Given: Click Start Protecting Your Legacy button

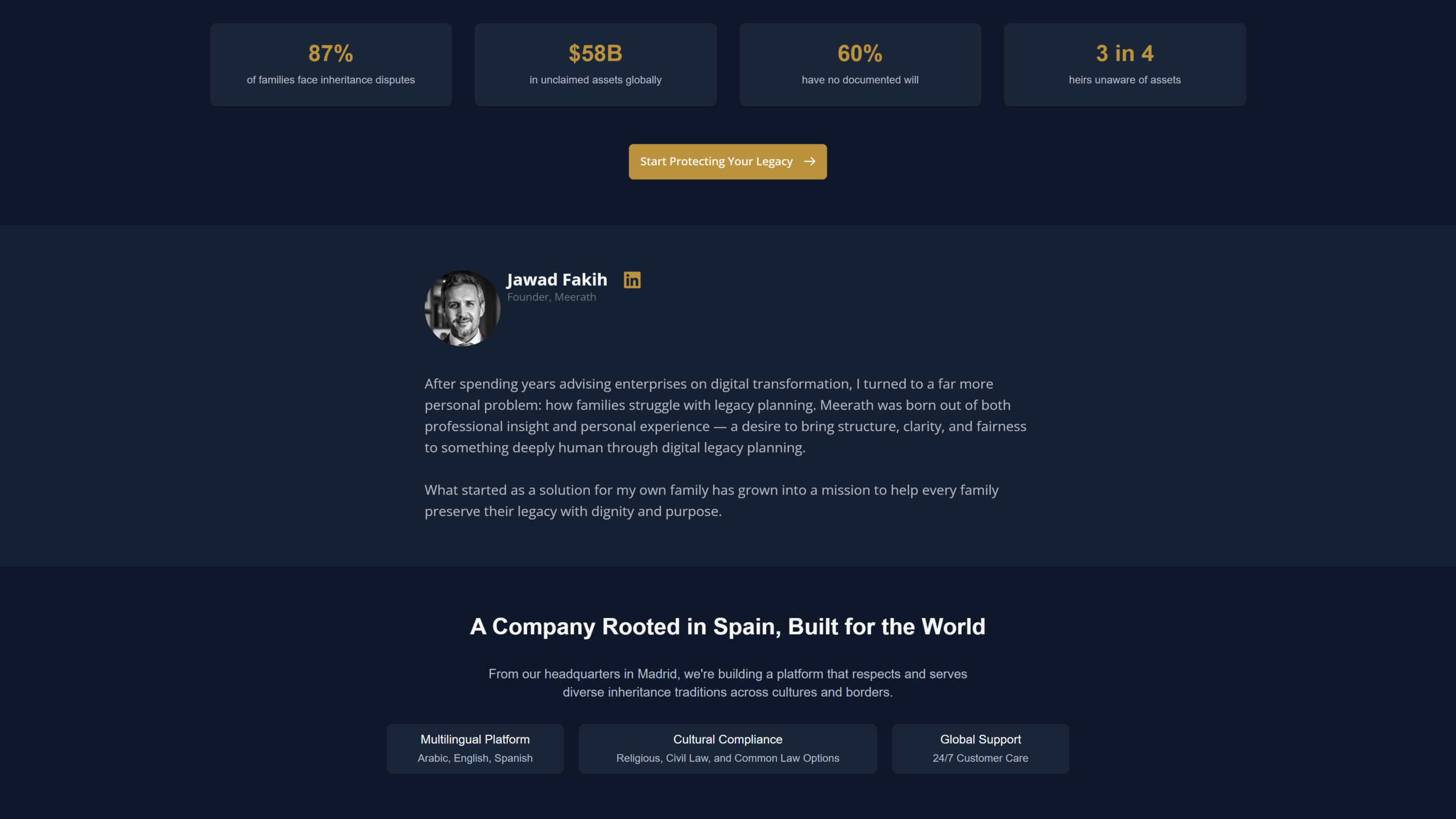Looking at the screenshot, I should click(x=727, y=162).
